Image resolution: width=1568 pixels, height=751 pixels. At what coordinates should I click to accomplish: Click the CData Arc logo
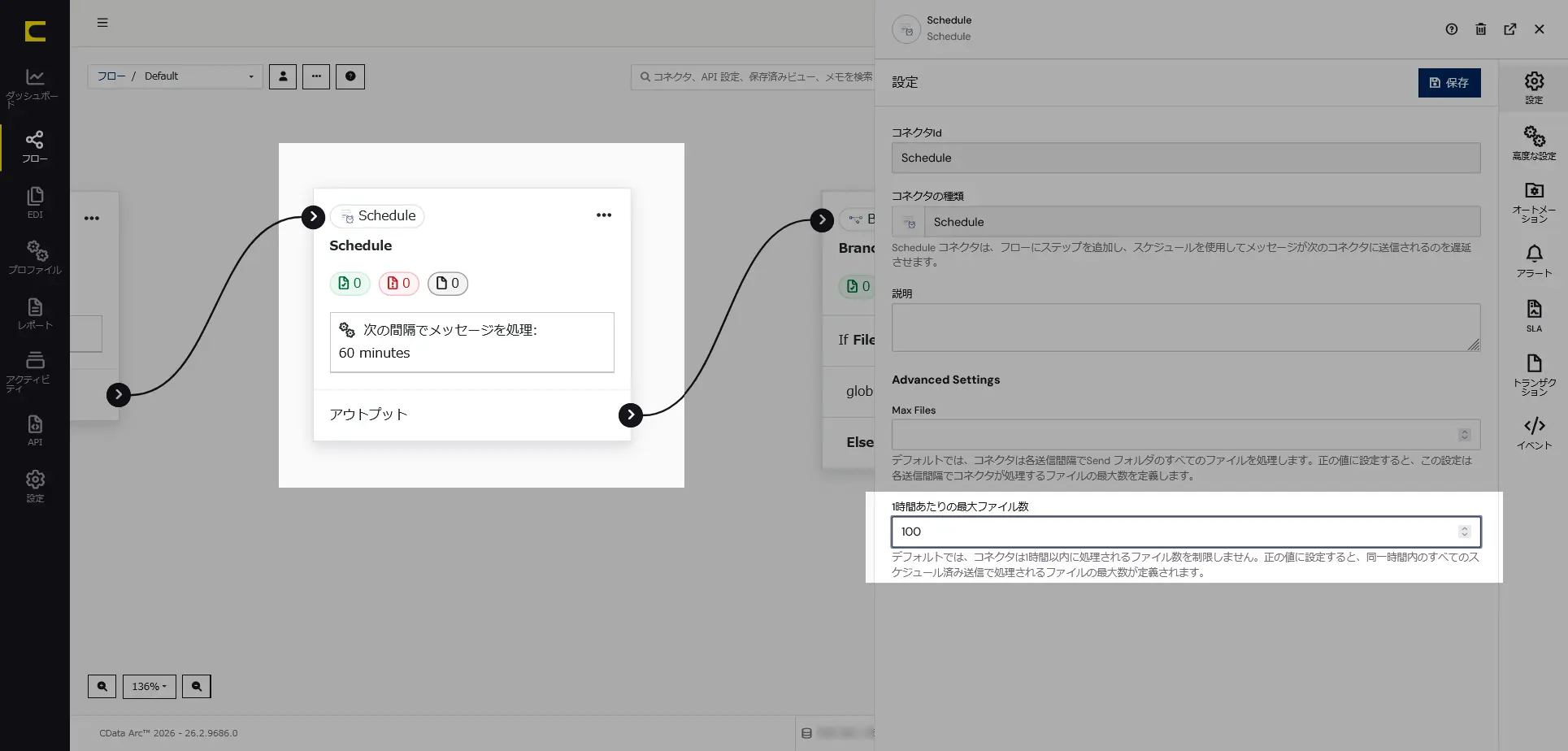pos(35,31)
